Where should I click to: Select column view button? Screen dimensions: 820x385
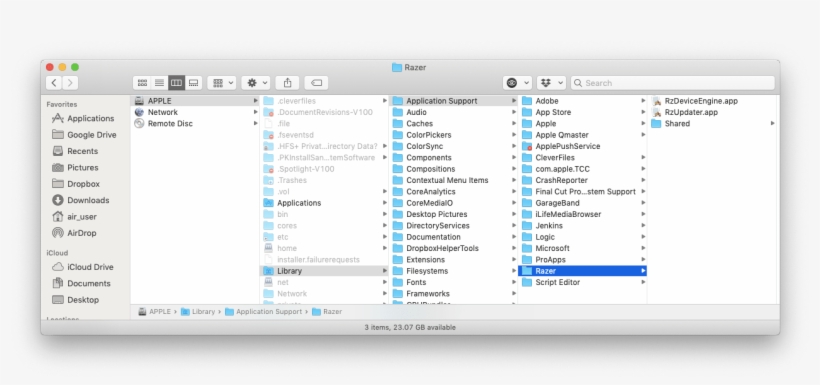pos(176,83)
